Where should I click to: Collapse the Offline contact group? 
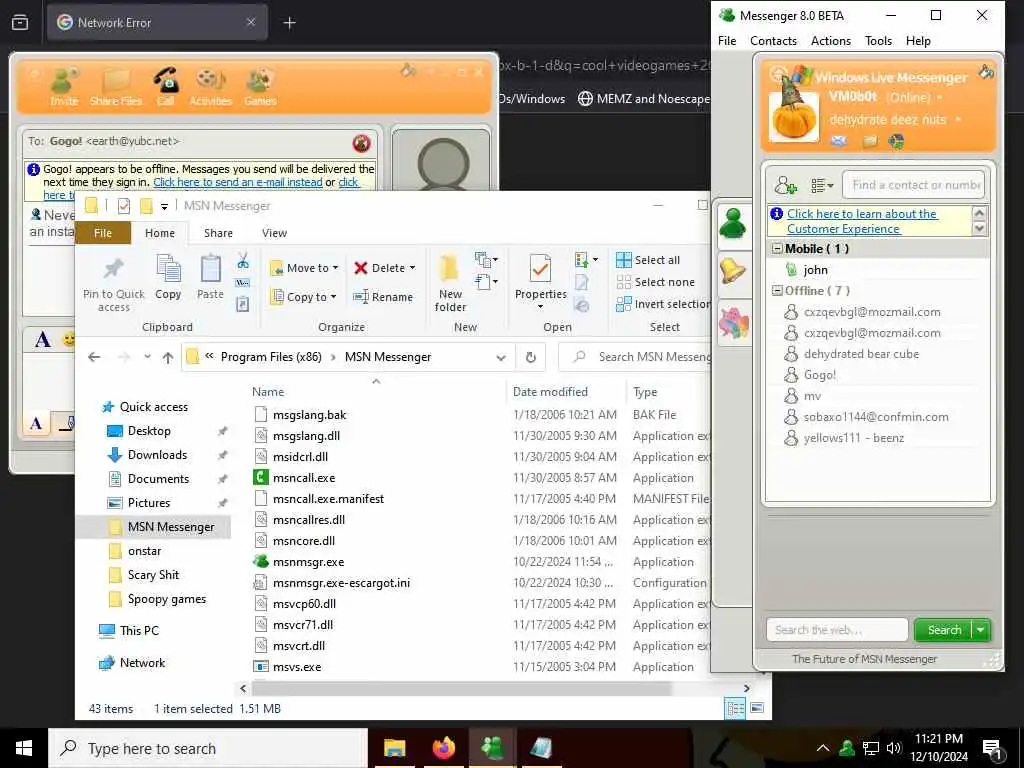(777, 291)
